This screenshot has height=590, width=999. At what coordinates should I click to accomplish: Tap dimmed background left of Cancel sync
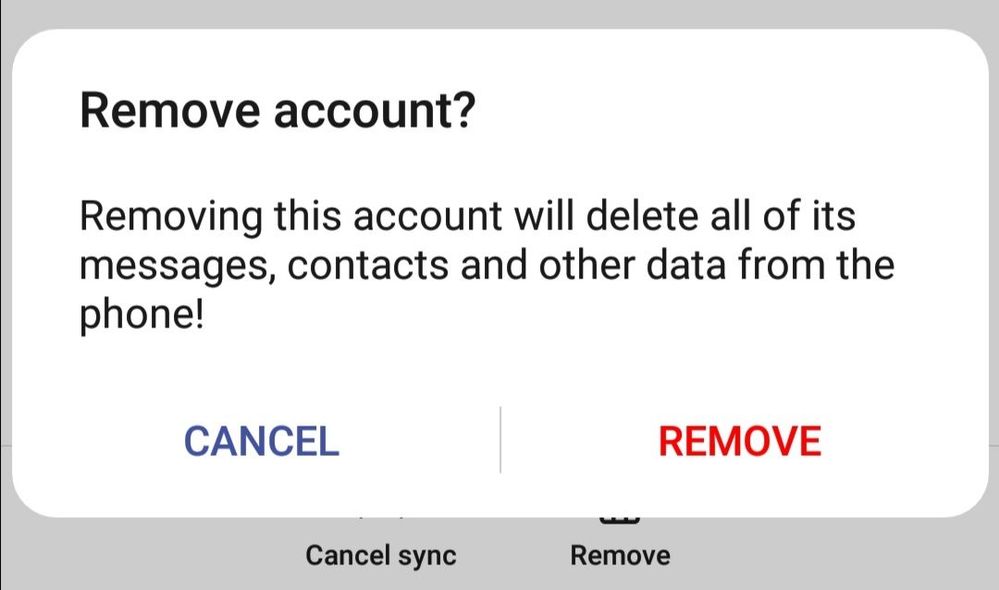tap(150, 555)
